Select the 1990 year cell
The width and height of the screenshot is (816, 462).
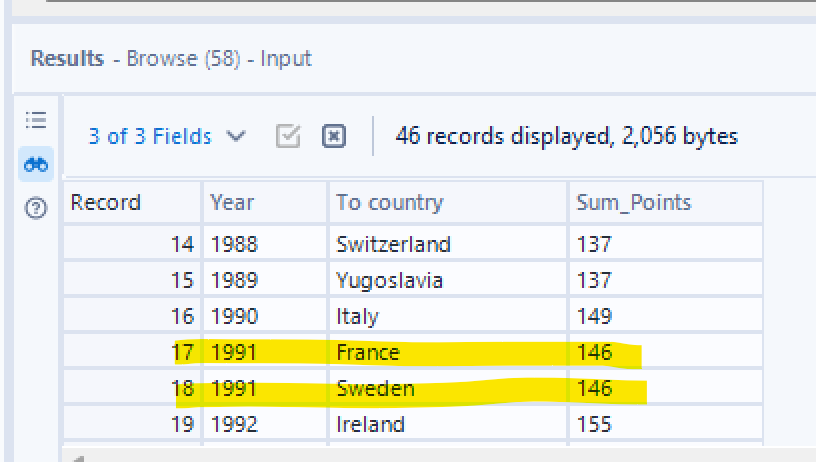[x=265, y=316]
